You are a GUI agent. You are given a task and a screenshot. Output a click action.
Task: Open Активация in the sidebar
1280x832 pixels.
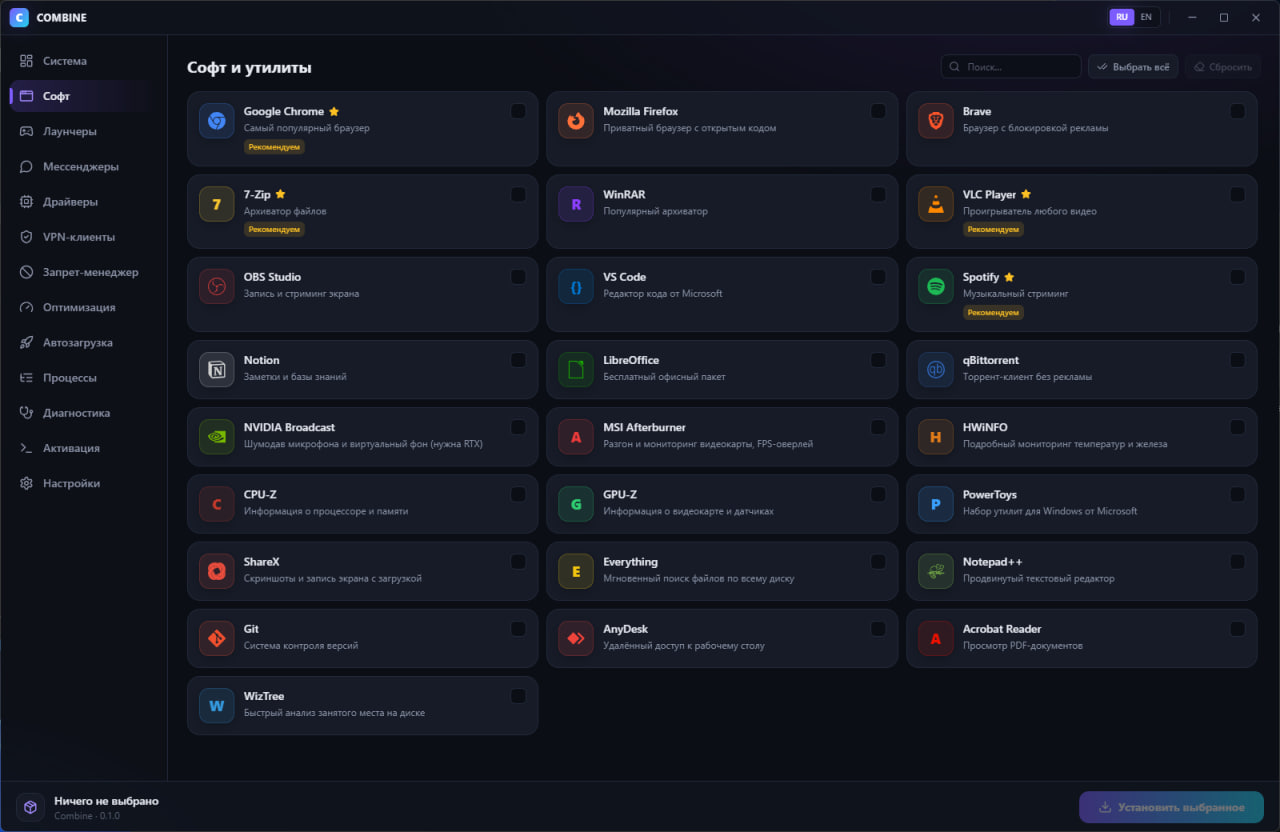click(83, 448)
